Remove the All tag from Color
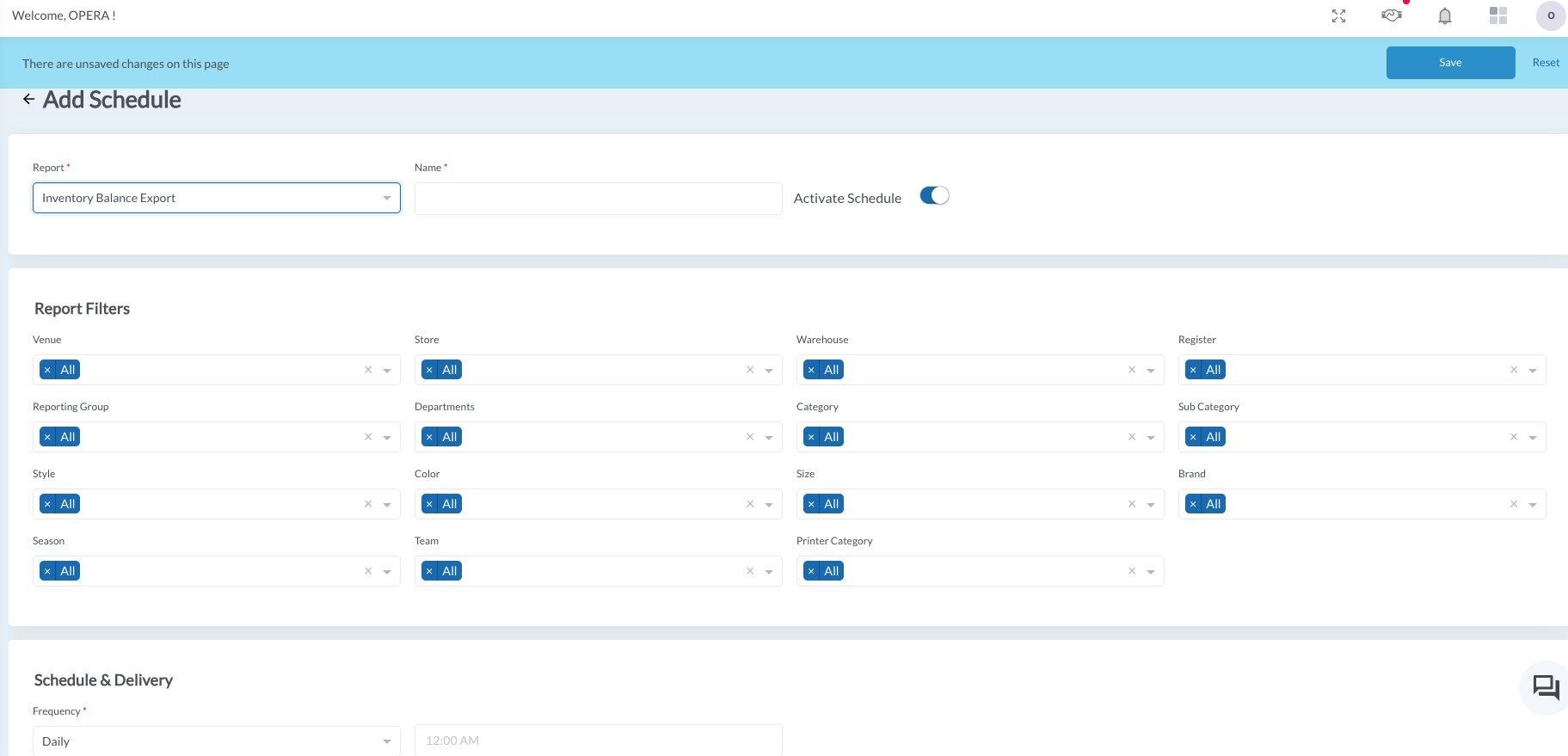Screen dimensions: 1568x756 pos(429,504)
